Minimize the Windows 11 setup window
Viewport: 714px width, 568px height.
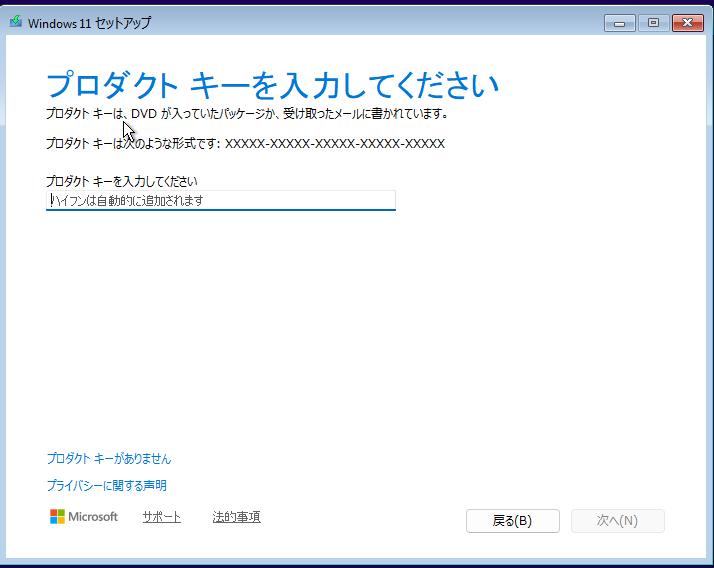[x=620, y=23]
